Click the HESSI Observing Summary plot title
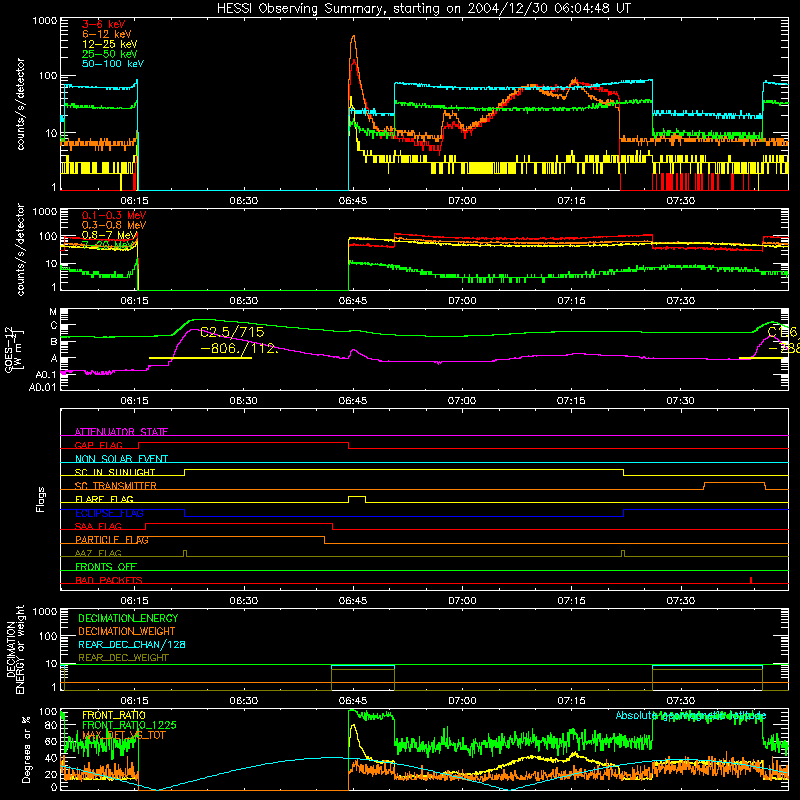800x800 pixels. [423, 9]
